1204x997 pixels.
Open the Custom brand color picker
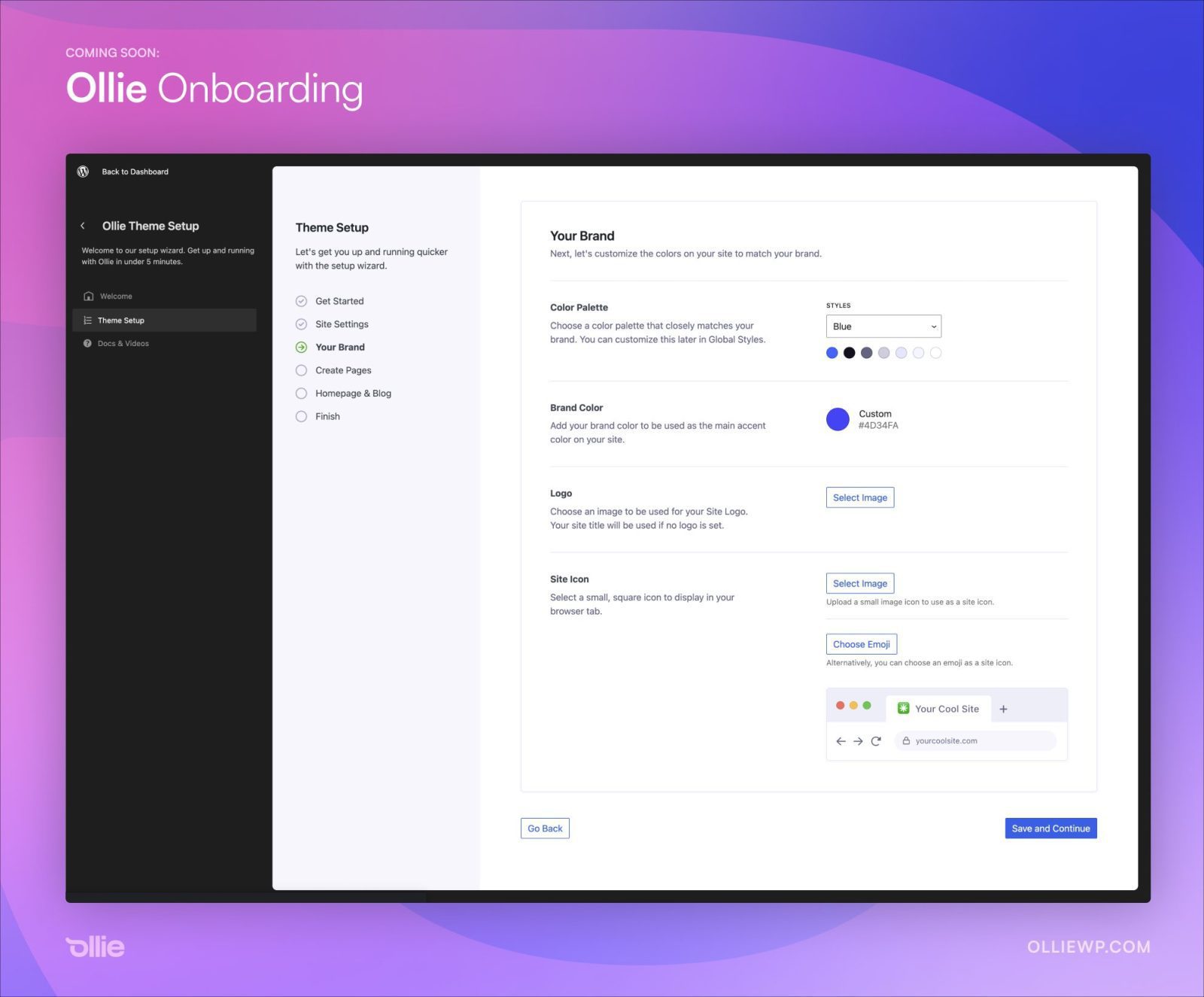point(838,419)
